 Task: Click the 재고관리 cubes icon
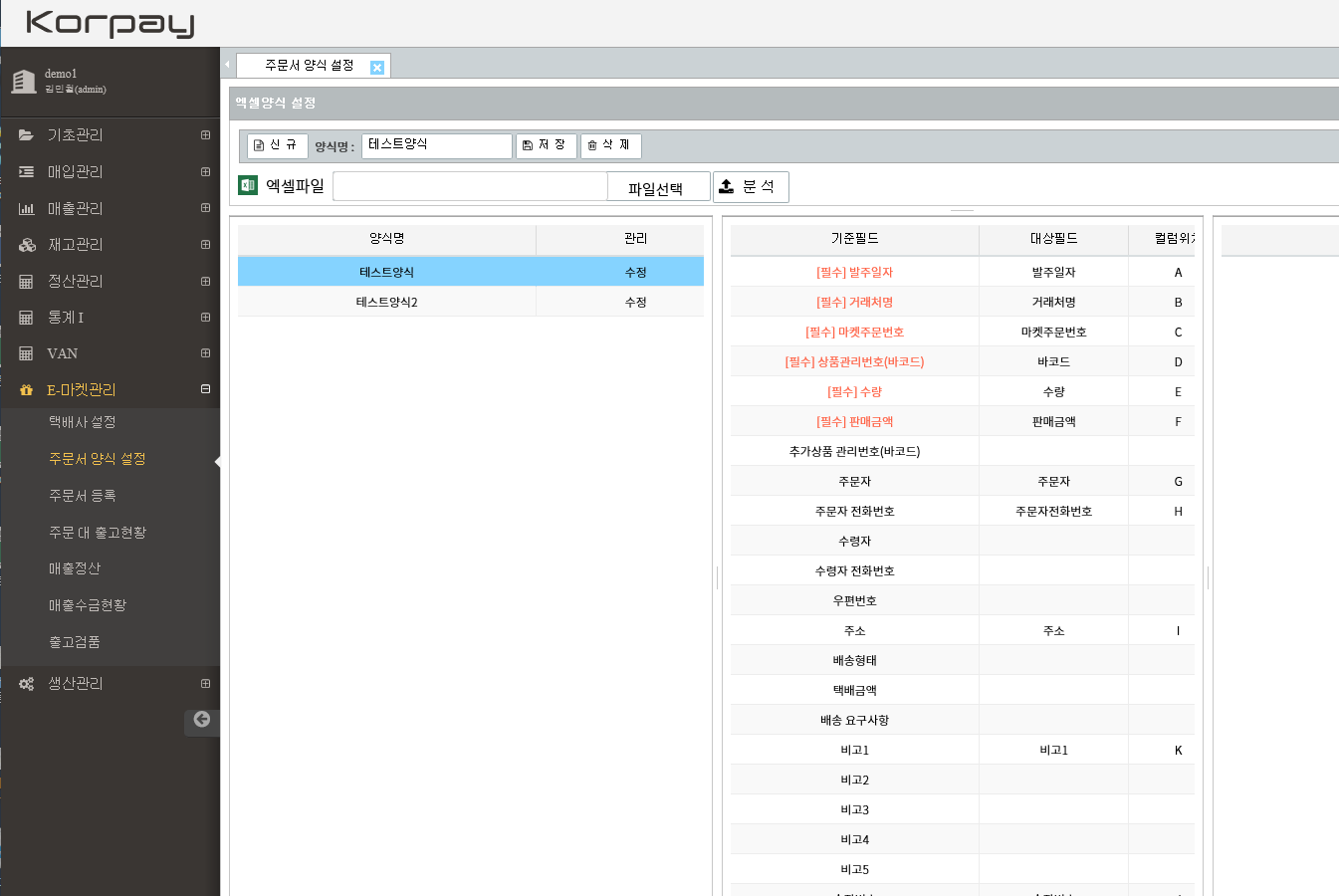(27, 245)
